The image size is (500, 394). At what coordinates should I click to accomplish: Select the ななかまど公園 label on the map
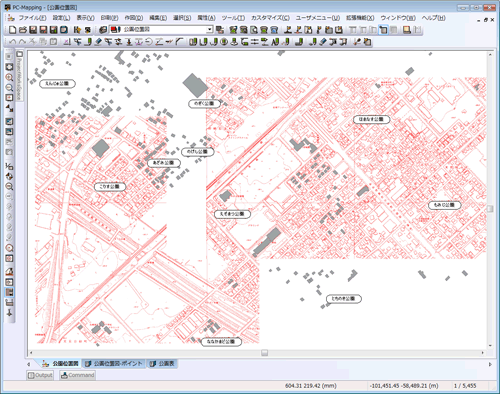coord(221,342)
